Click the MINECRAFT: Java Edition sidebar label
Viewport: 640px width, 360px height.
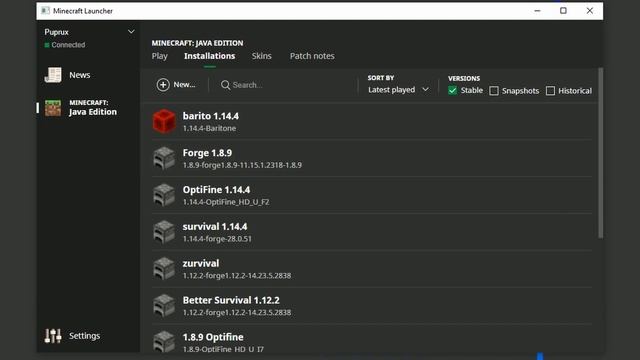point(93,108)
